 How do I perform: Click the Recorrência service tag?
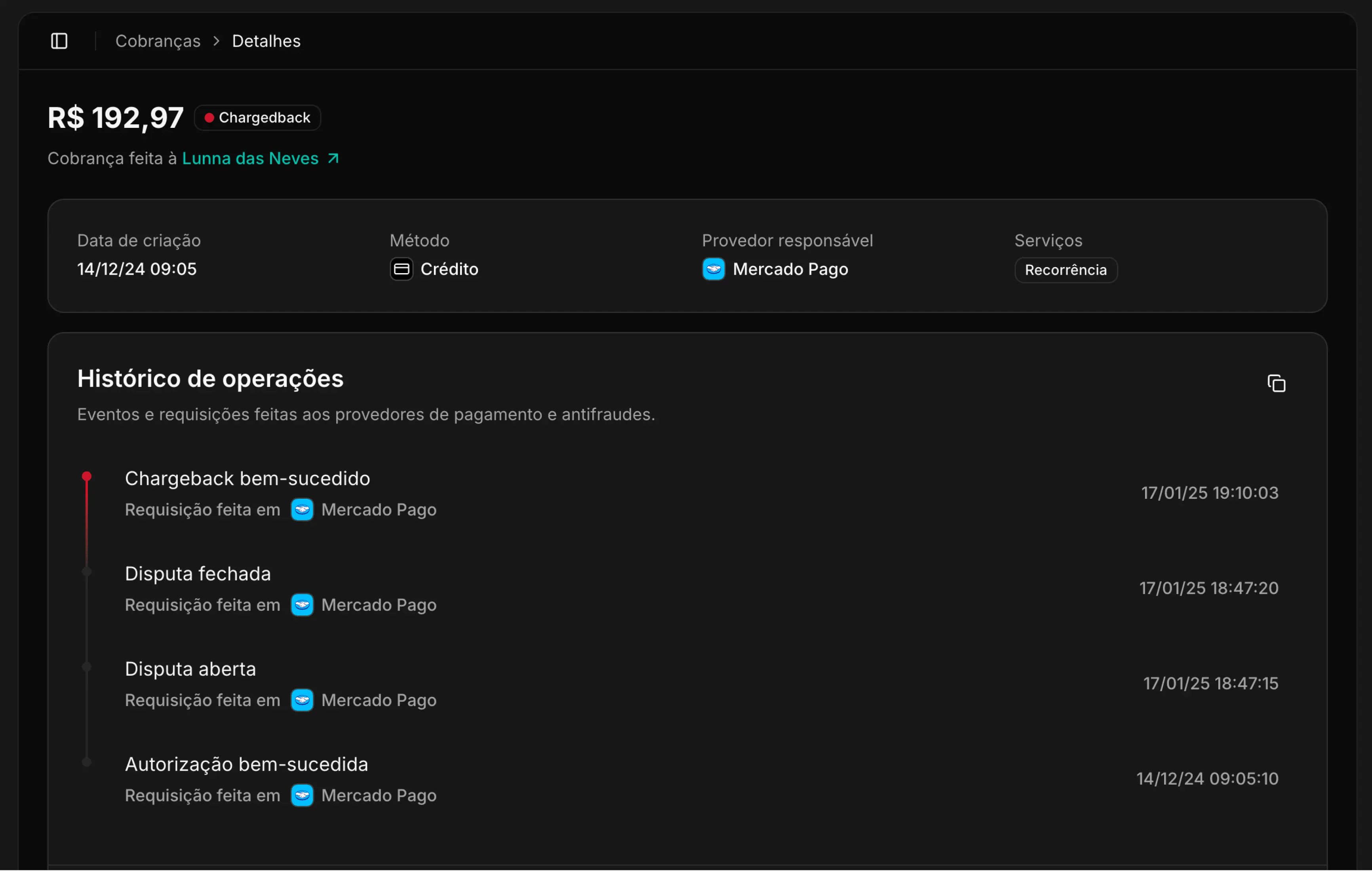1066,270
